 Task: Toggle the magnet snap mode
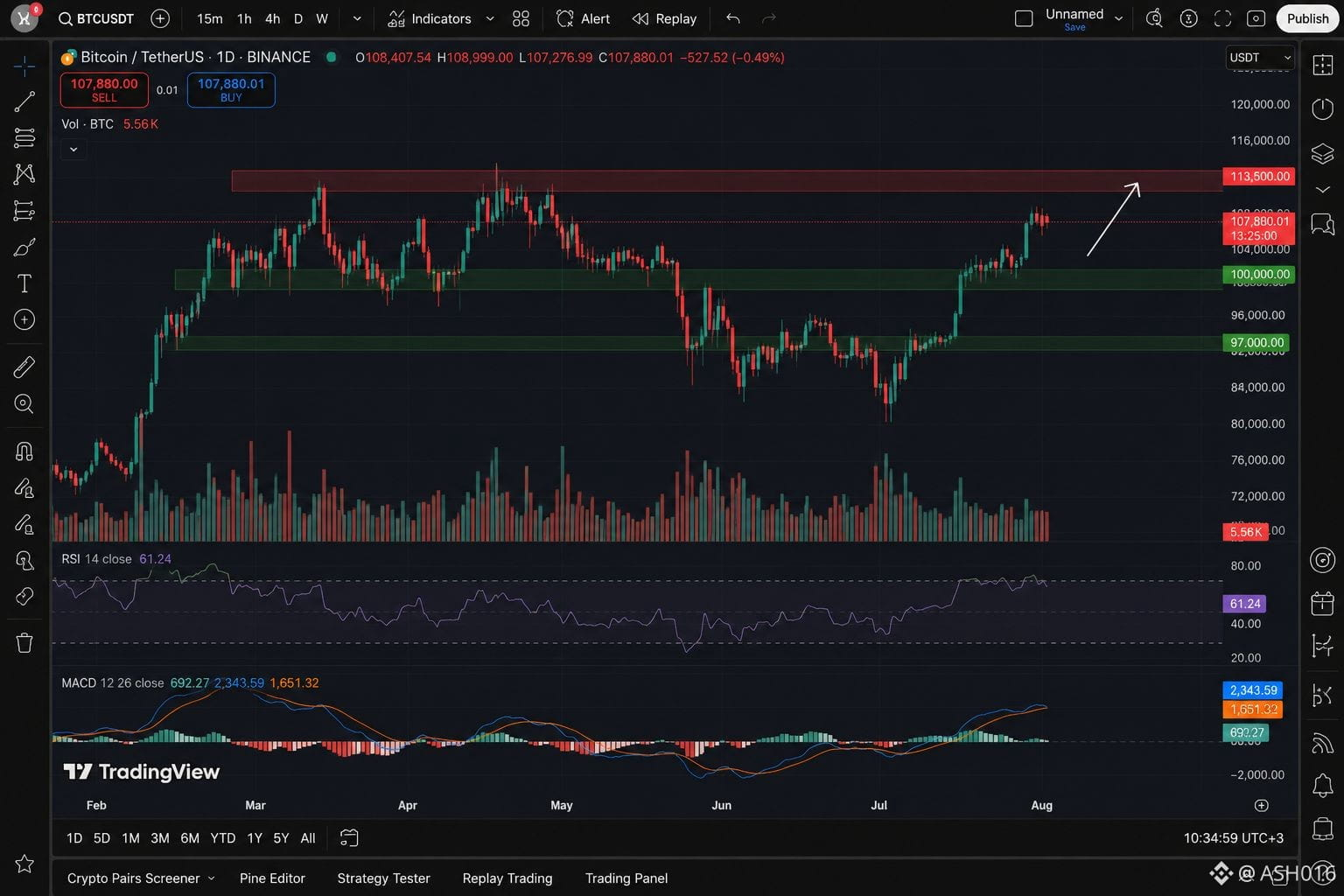pyautogui.click(x=24, y=451)
